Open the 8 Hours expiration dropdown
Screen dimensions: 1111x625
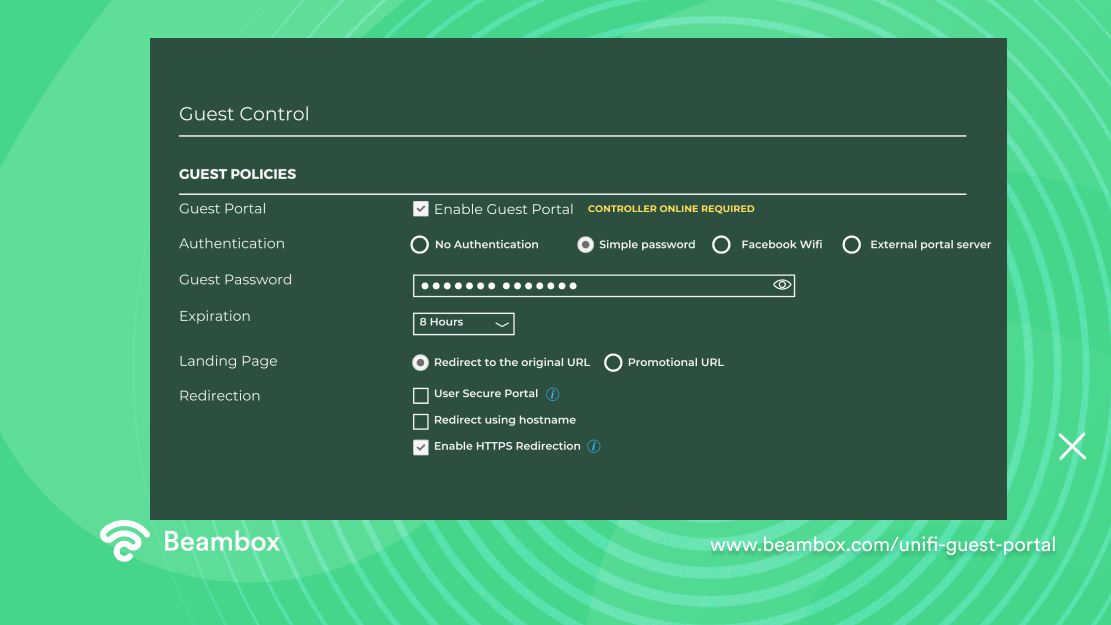point(463,323)
